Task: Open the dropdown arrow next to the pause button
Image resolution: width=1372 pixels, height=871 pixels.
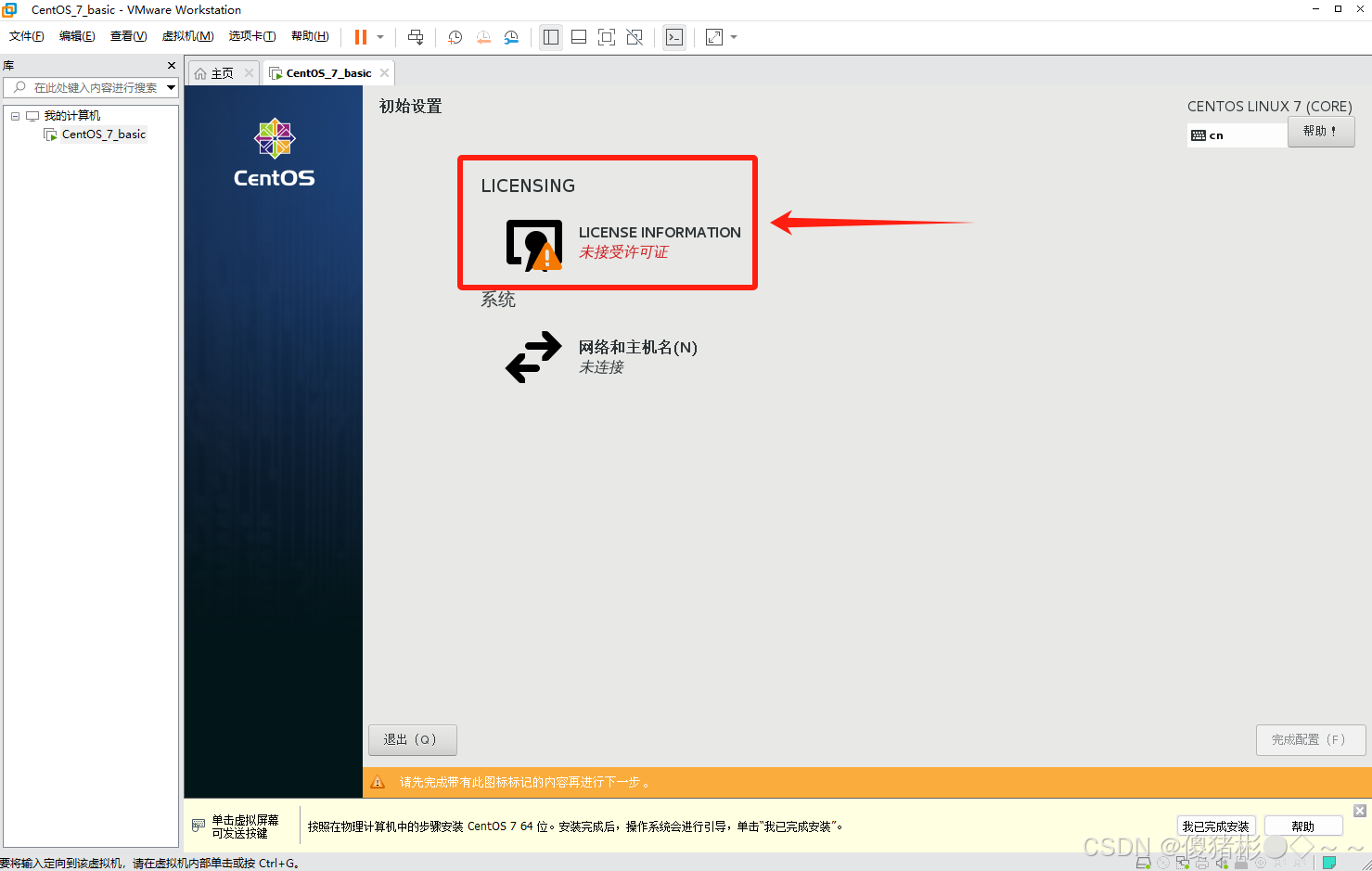Action: click(380, 37)
